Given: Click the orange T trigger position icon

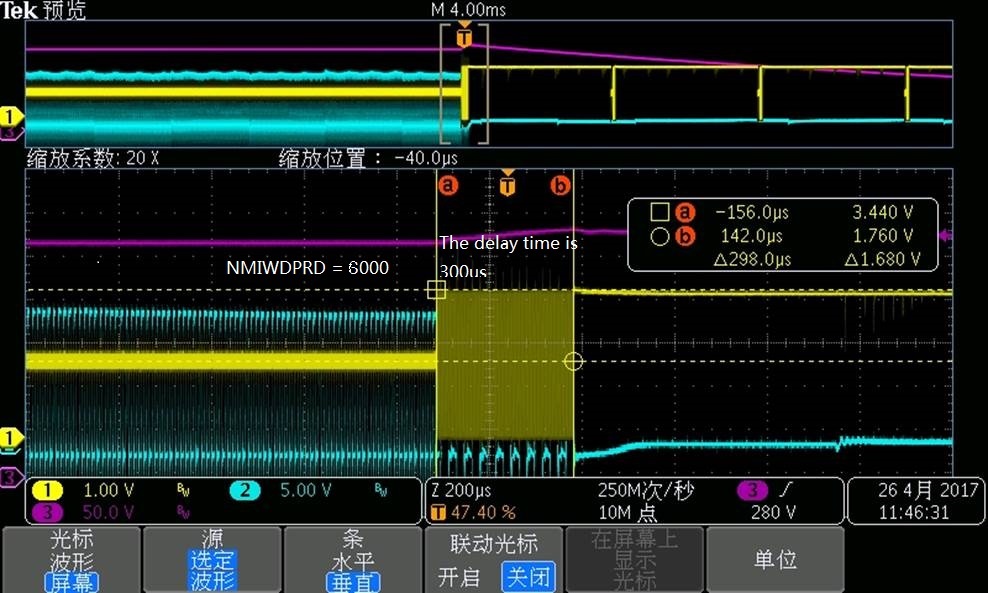Looking at the screenshot, I should (437, 513).
